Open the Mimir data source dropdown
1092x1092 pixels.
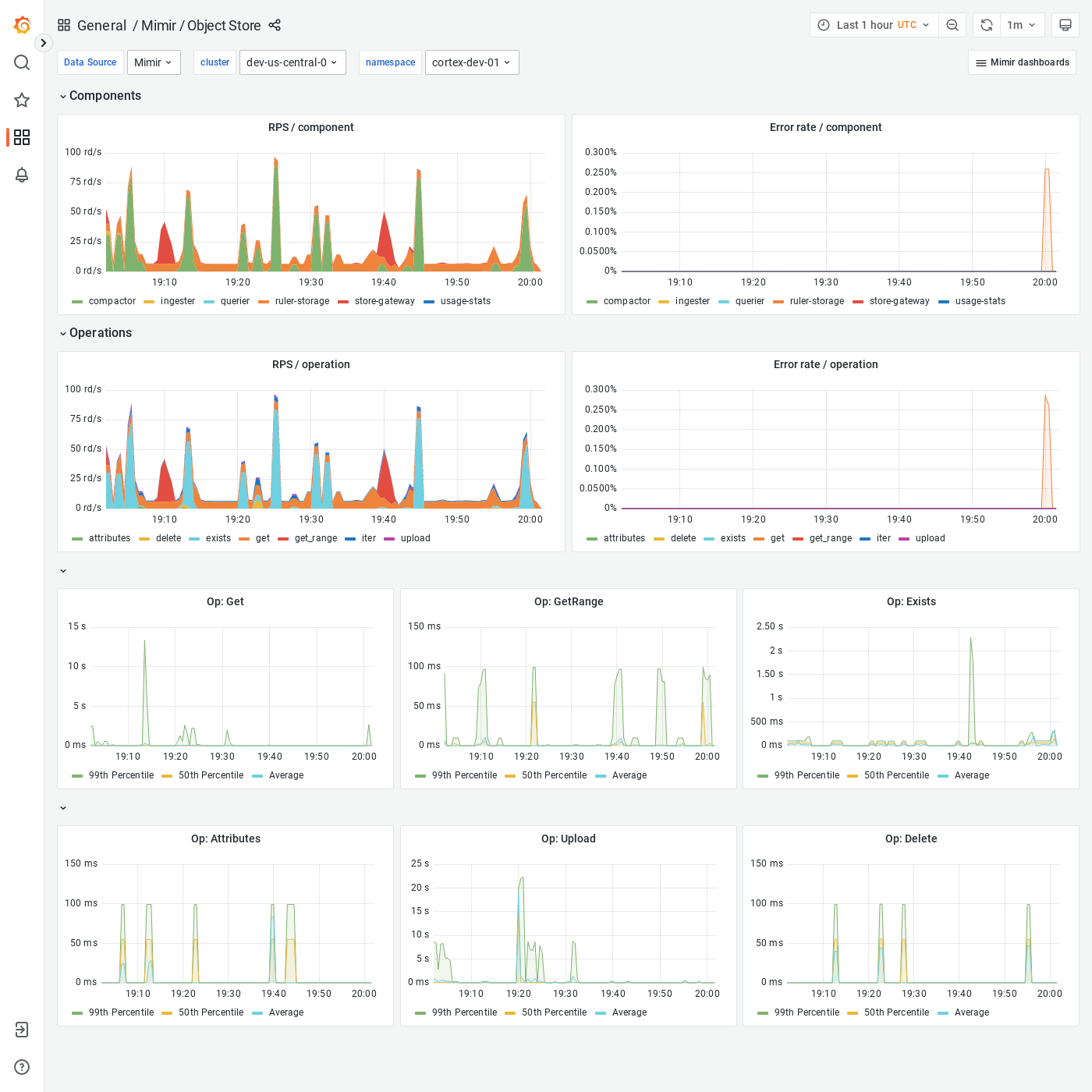pos(154,62)
